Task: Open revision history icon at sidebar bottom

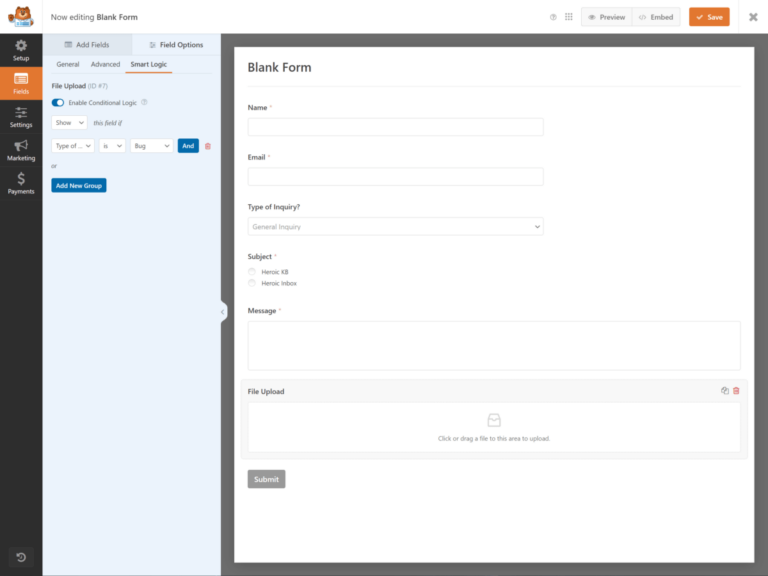Action: (x=21, y=556)
